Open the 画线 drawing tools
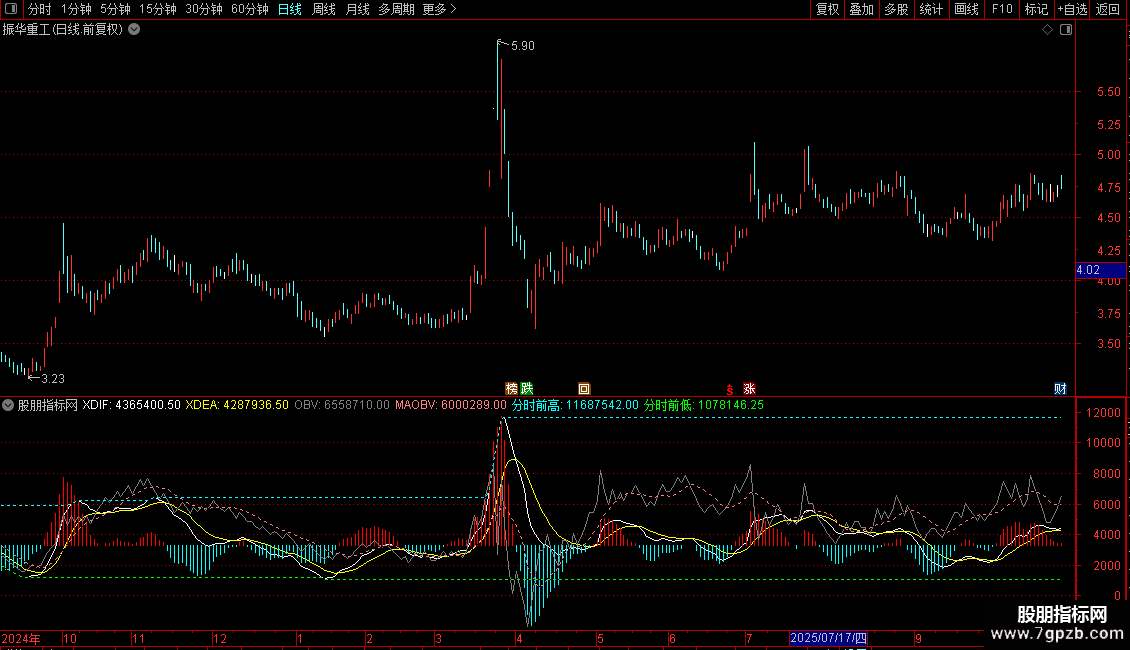This screenshot has width=1130, height=650. tap(966, 9)
